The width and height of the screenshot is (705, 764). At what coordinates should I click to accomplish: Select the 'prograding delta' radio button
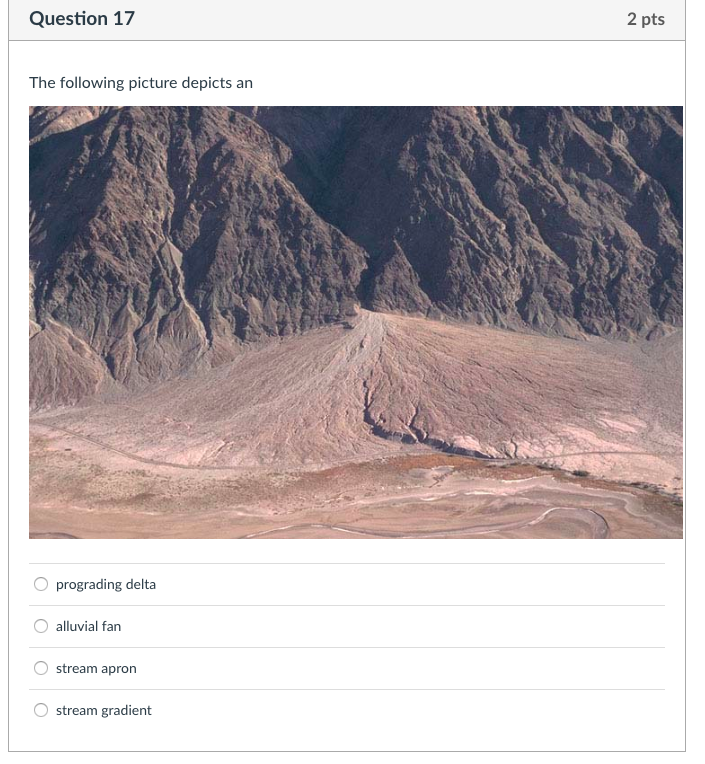41,584
